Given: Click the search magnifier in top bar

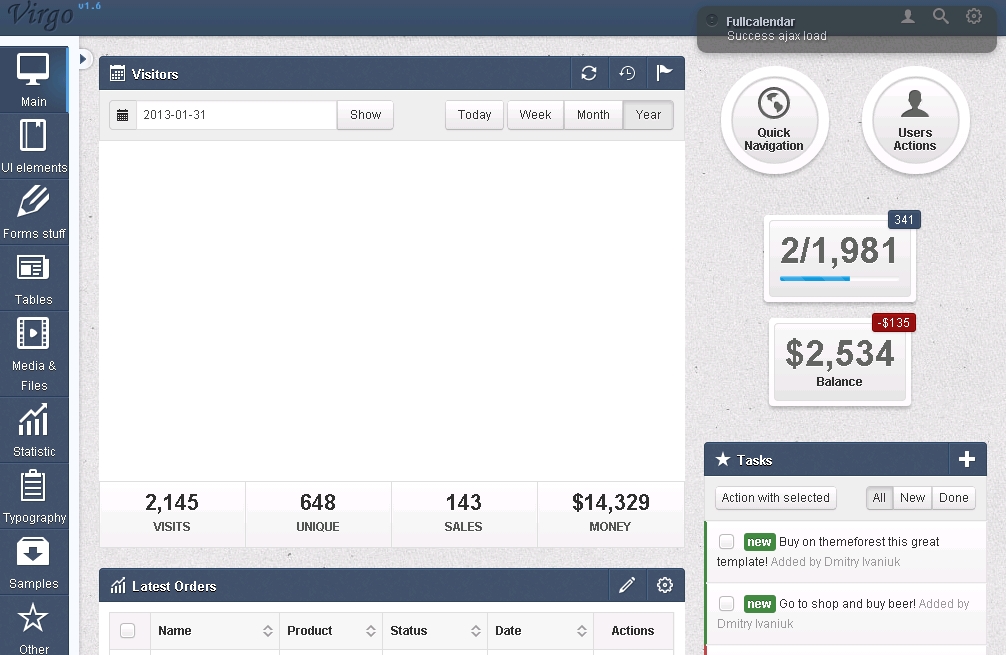Looking at the screenshot, I should click(x=940, y=16).
